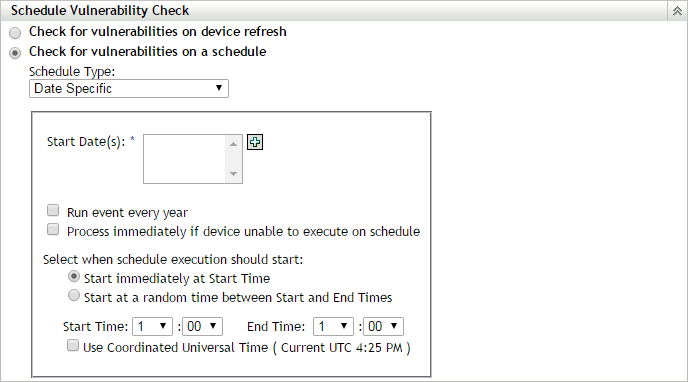Enable Use Coordinated Universal Time checkbox
Image resolution: width=688 pixels, height=382 pixels.
(73, 345)
